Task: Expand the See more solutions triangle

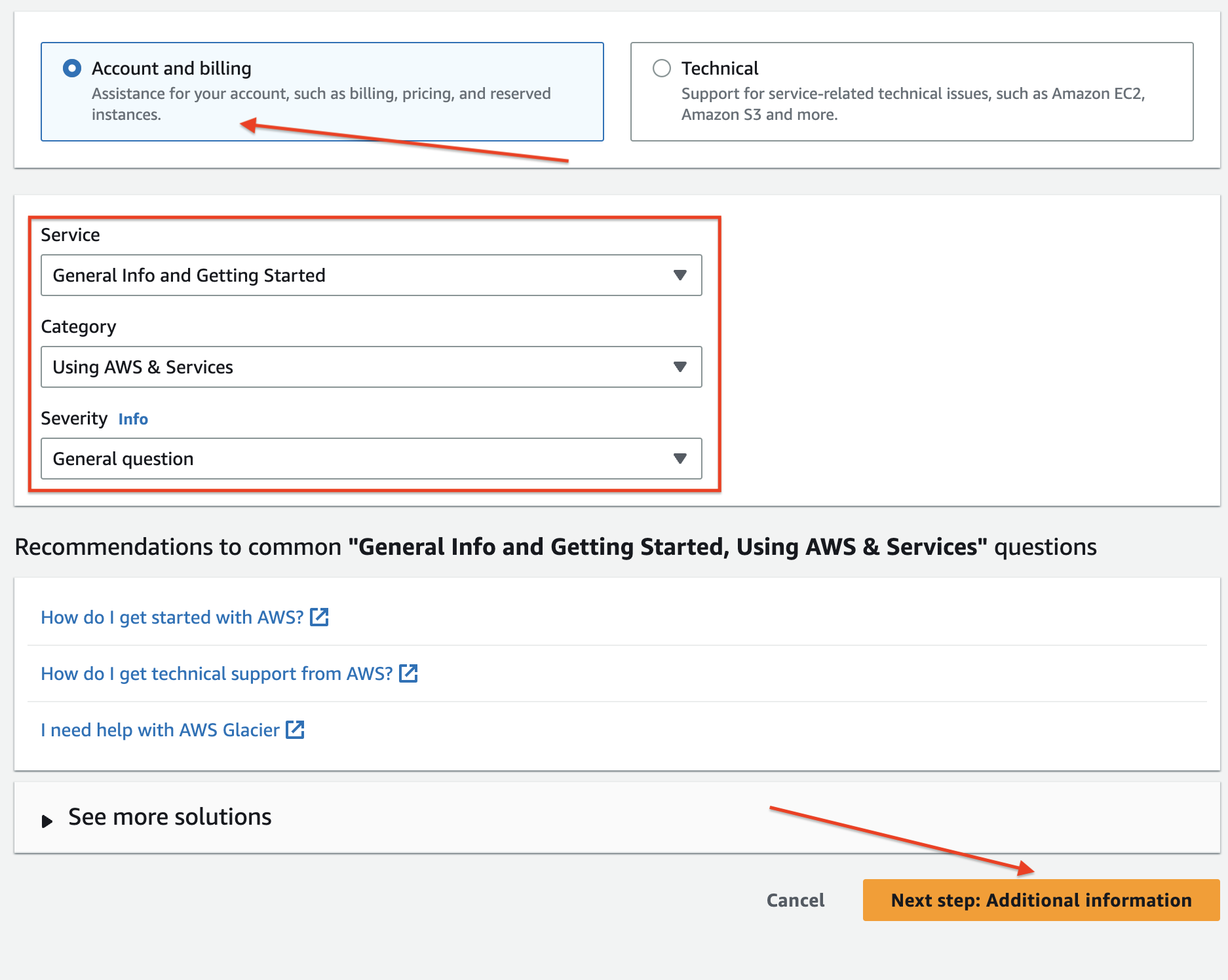Action: [x=47, y=821]
